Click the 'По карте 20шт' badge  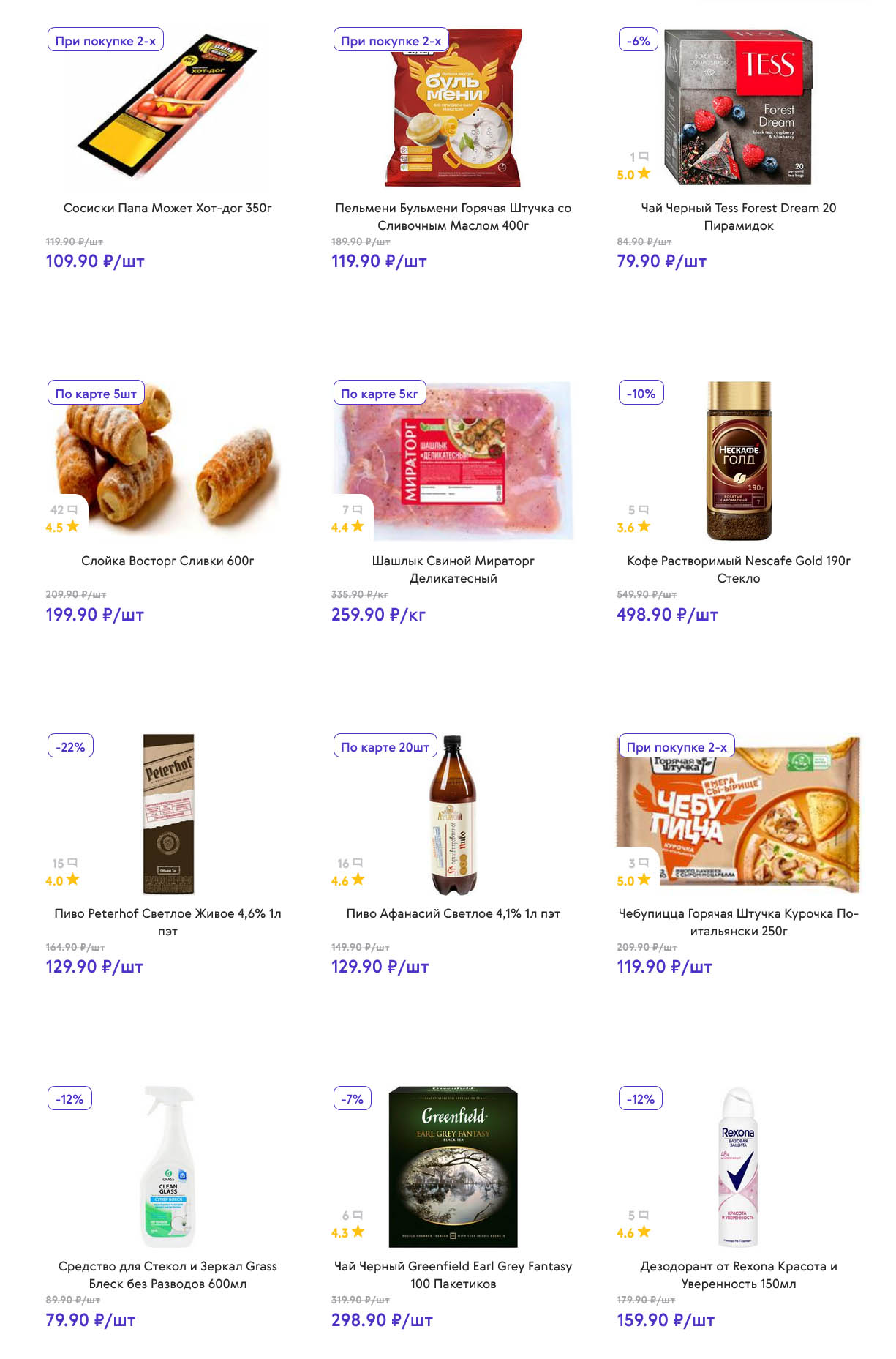tap(385, 747)
